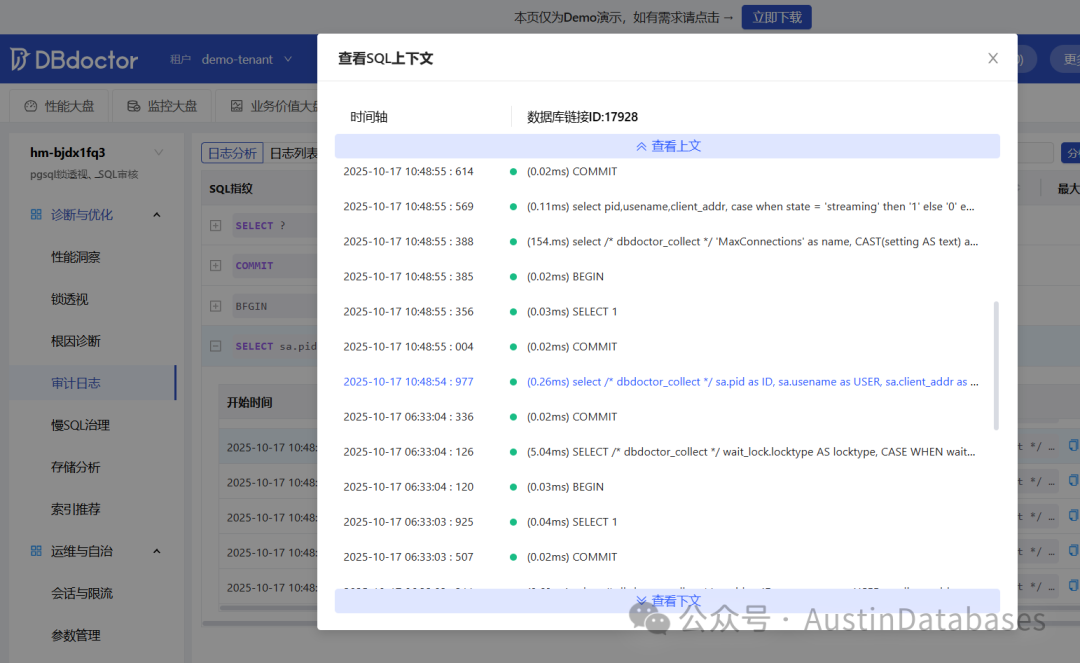The height and width of the screenshot is (663, 1080).
Task: Go to 索引推荐 in the sidebar
Action: (76, 509)
